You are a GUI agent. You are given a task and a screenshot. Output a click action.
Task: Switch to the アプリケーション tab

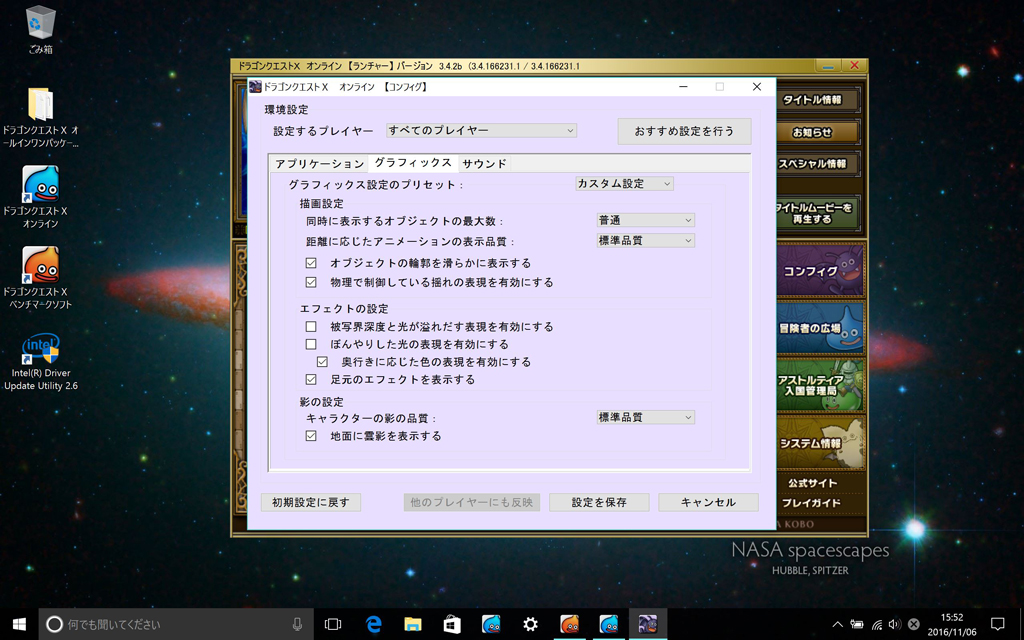click(x=319, y=164)
